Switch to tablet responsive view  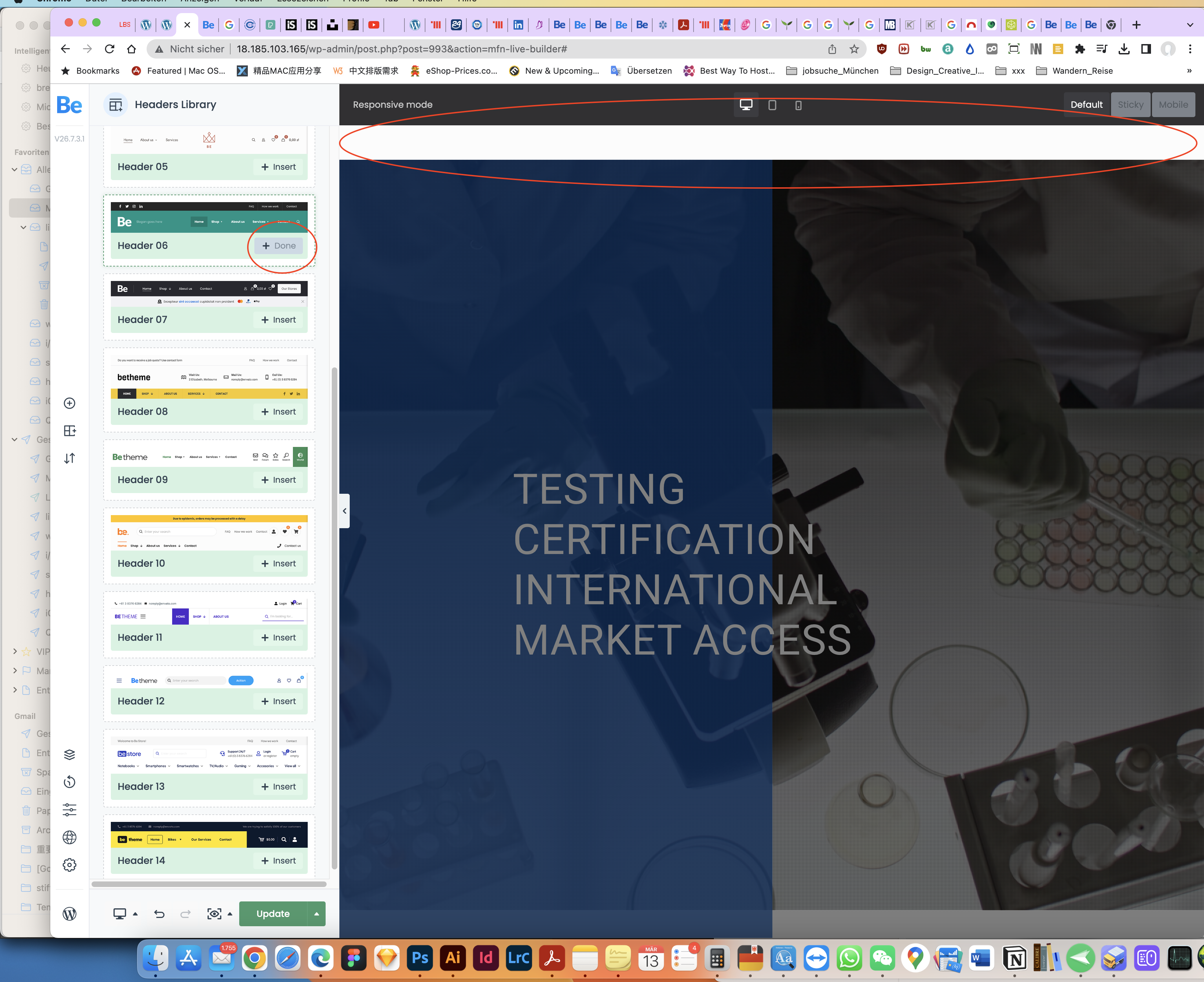tap(772, 105)
